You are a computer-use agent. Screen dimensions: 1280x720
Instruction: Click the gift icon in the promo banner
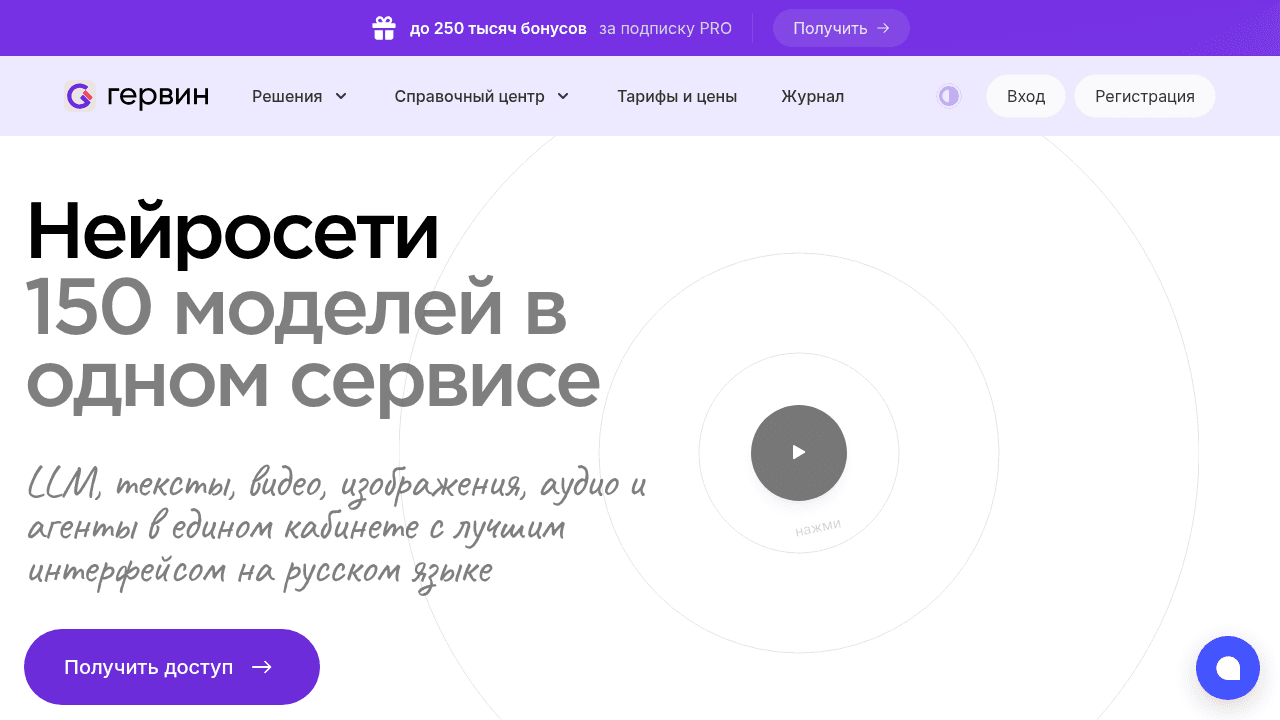click(384, 28)
